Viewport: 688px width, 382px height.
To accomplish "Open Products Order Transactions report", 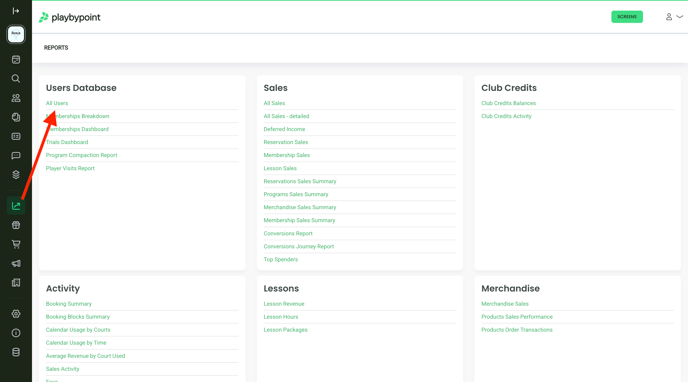I will click(517, 330).
